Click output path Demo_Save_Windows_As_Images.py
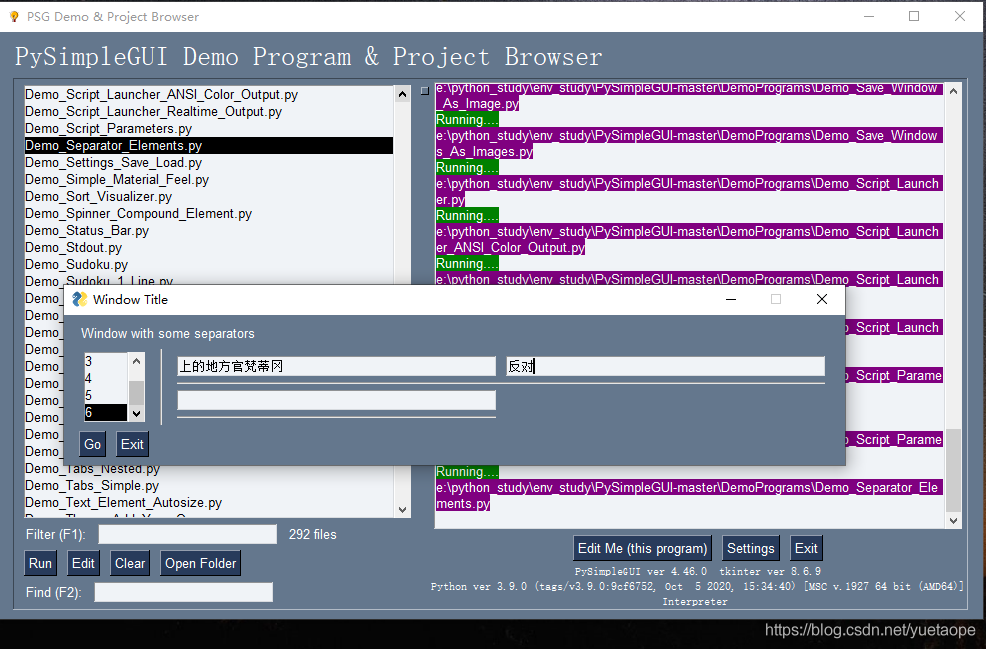The width and height of the screenshot is (986, 649). pos(689,143)
